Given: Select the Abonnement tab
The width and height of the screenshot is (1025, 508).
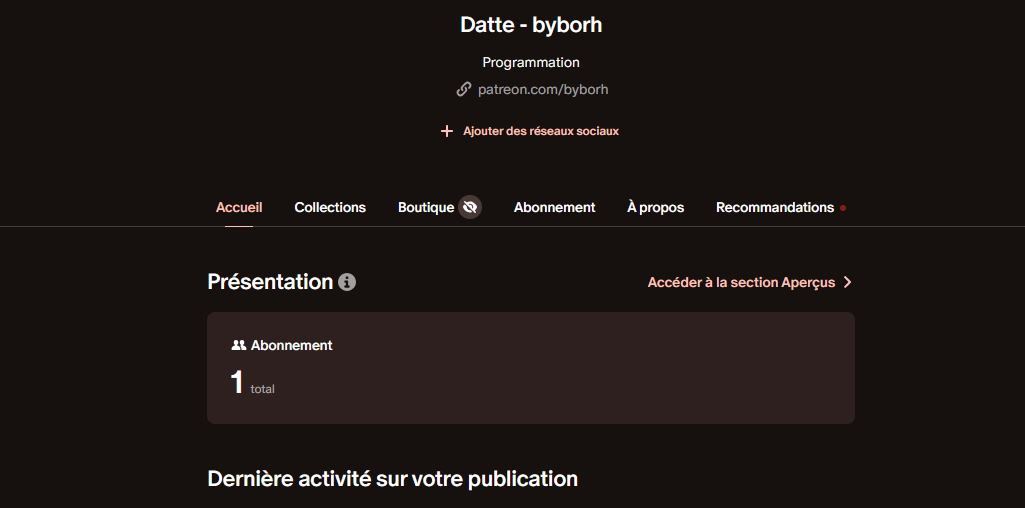Looking at the screenshot, I should [554, 207].
